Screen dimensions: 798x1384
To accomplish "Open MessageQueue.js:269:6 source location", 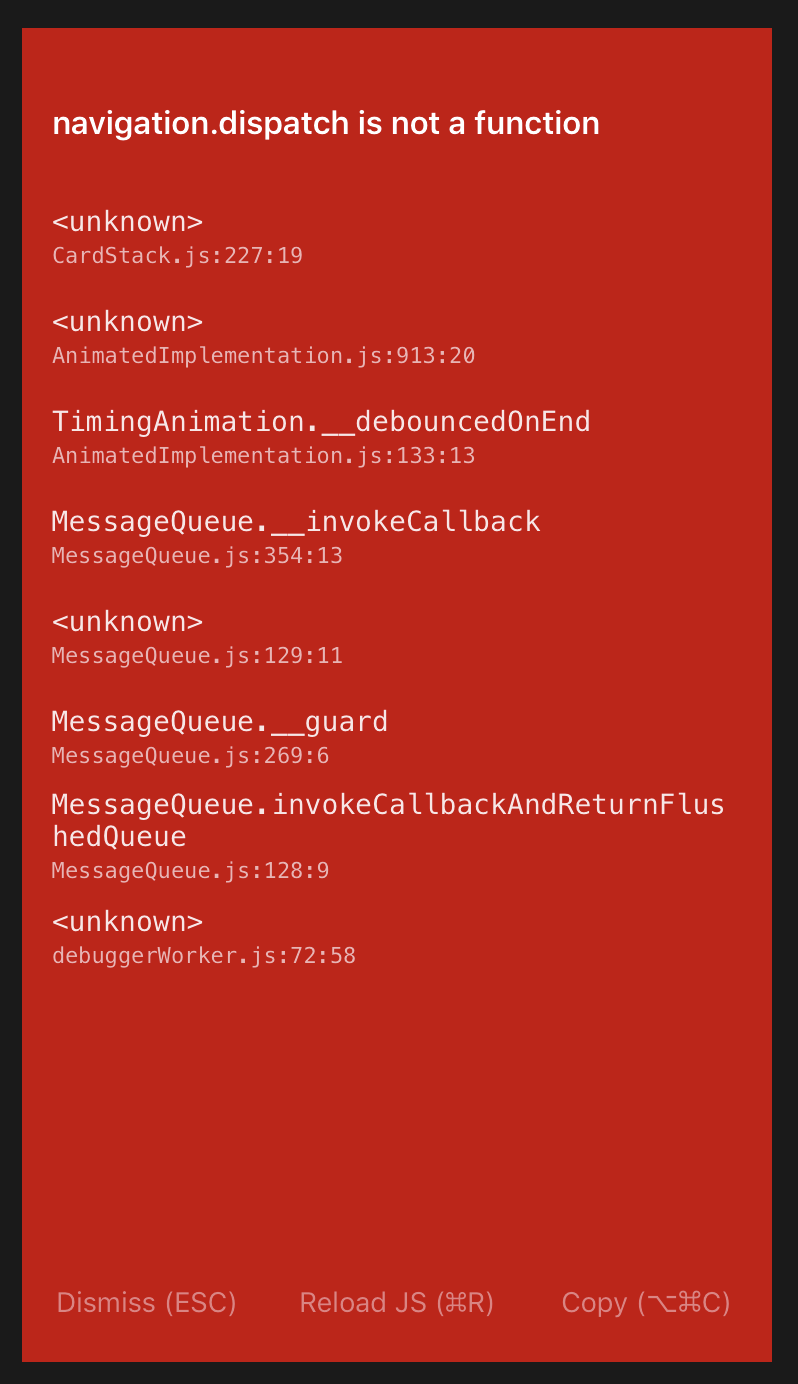I will tap(189, 755).
